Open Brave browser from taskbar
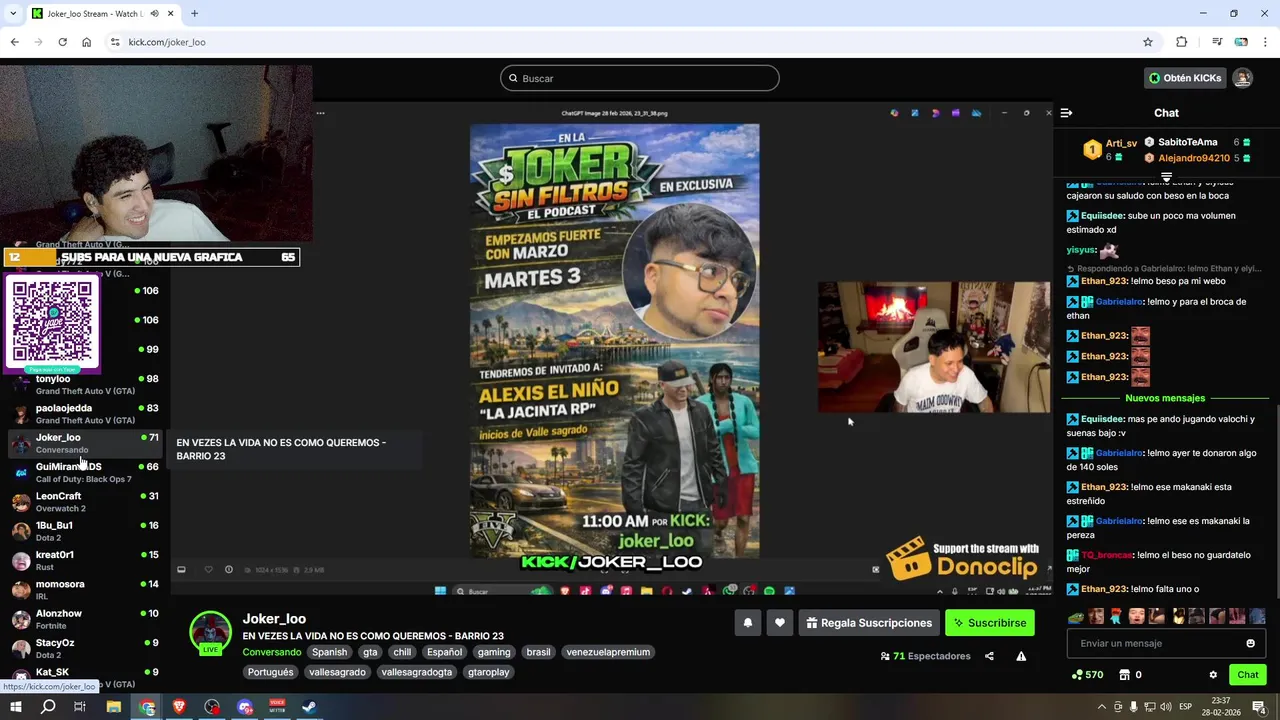 179,707
